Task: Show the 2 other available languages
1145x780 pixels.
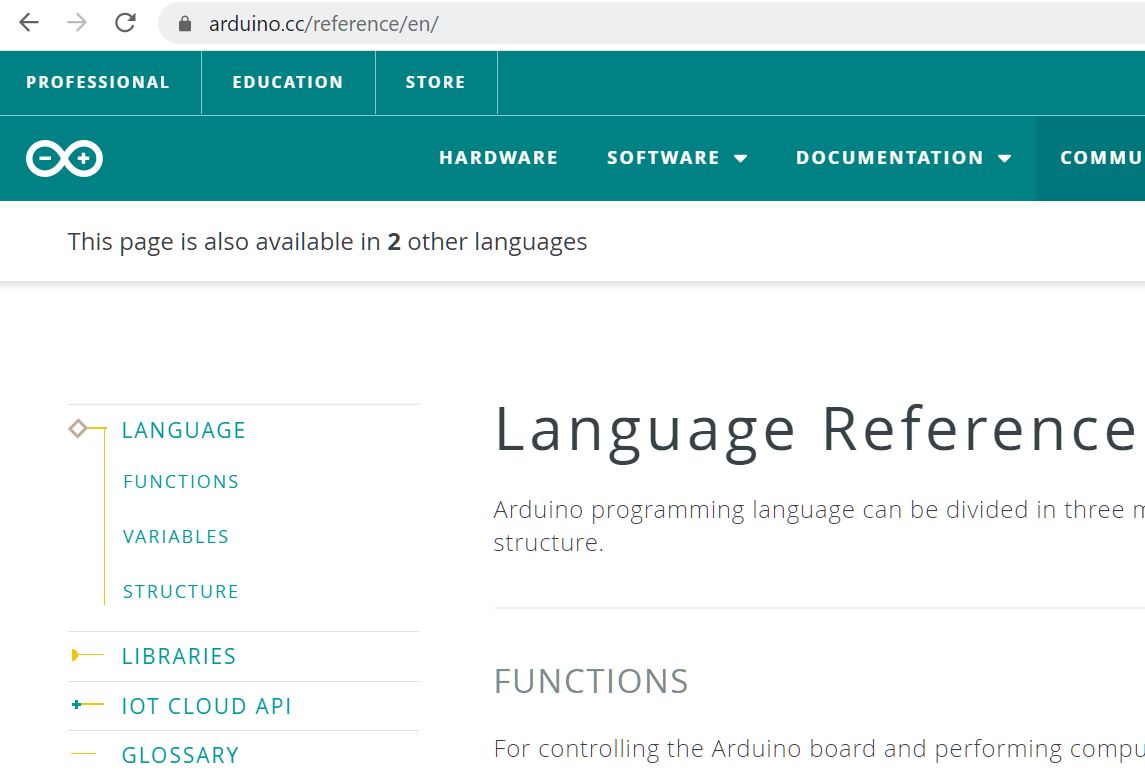Action: point(394,242)
